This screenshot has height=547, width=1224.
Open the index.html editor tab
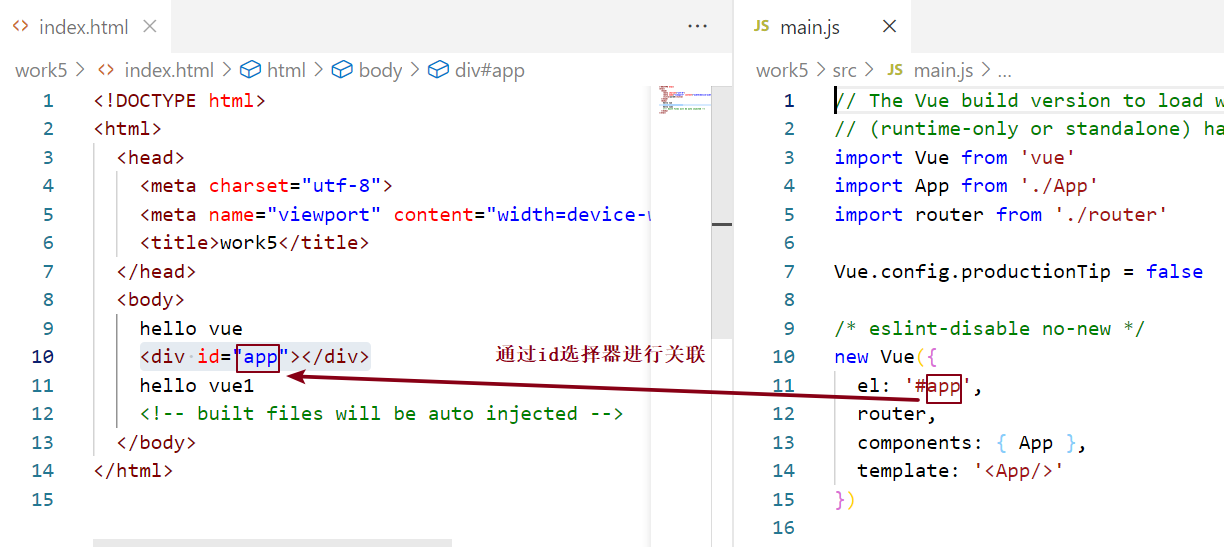point(83,27)
